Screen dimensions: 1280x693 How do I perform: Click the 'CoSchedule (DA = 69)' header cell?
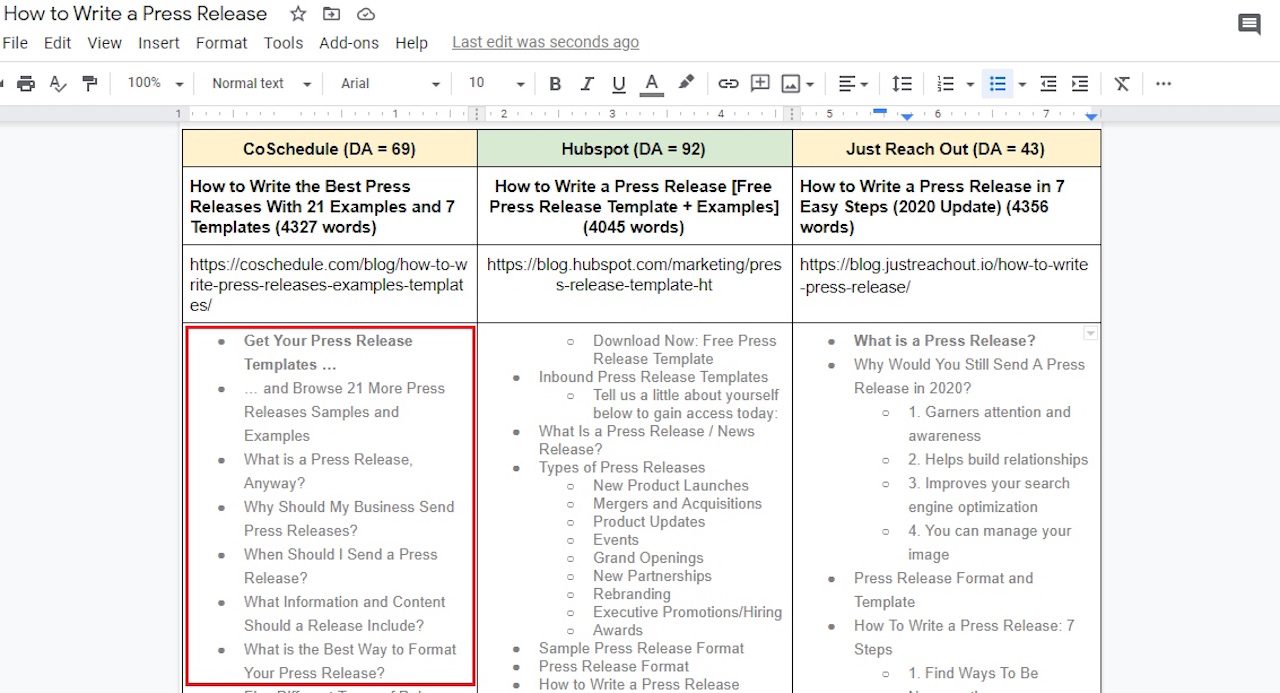[329, 149]
